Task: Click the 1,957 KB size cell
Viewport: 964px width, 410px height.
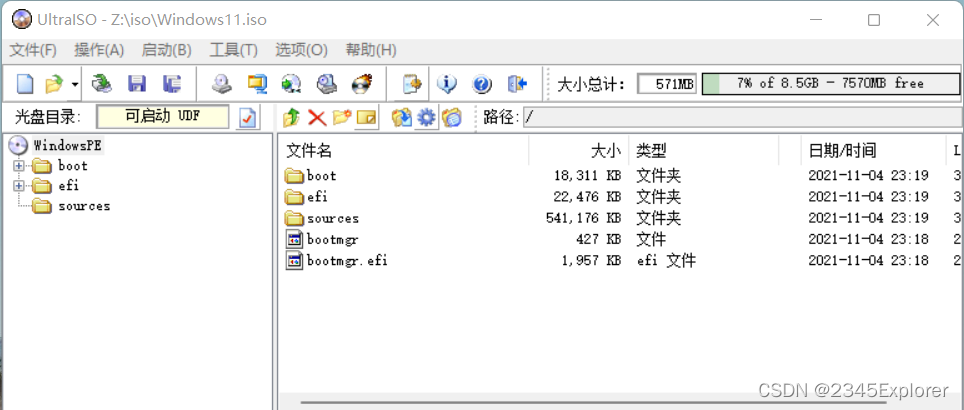Action: coord(591,261)
